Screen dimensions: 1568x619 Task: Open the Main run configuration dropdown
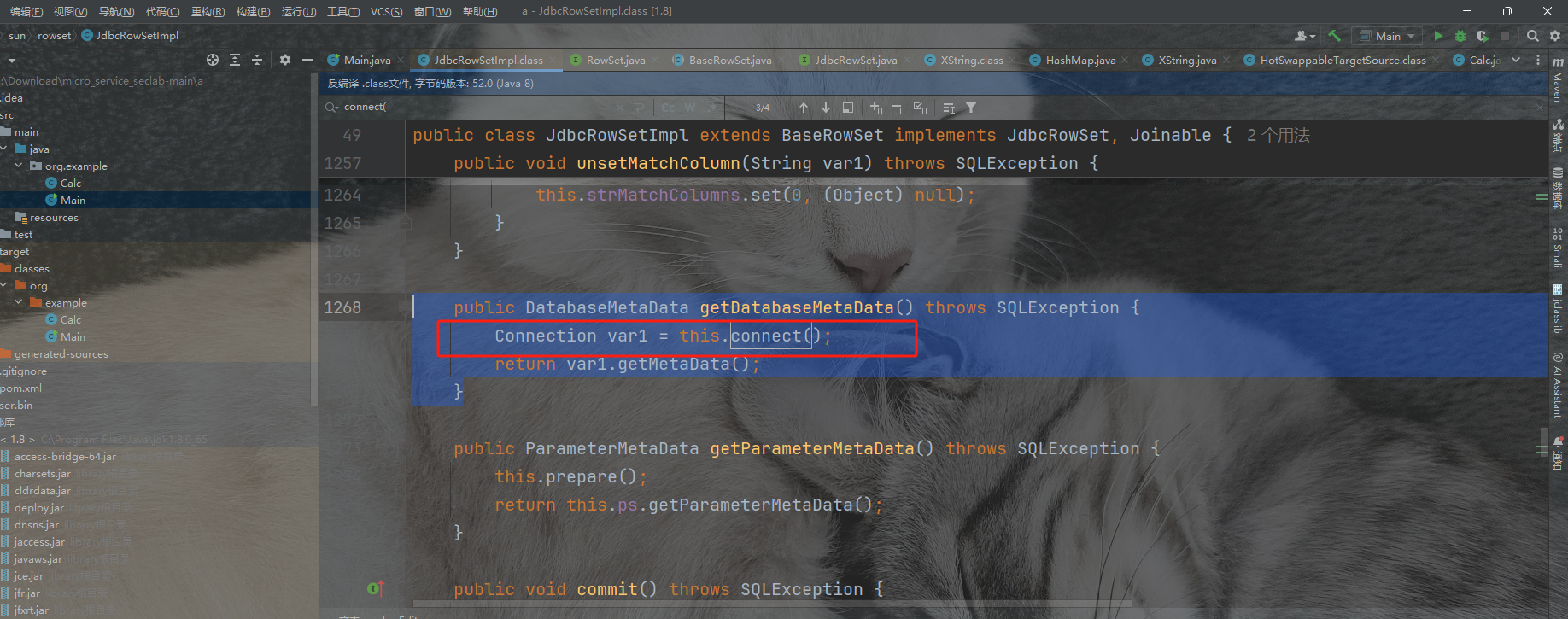1388,36
